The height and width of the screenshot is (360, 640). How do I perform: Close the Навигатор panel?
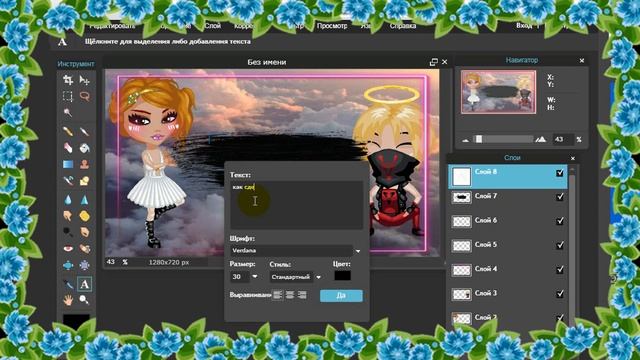582,60
